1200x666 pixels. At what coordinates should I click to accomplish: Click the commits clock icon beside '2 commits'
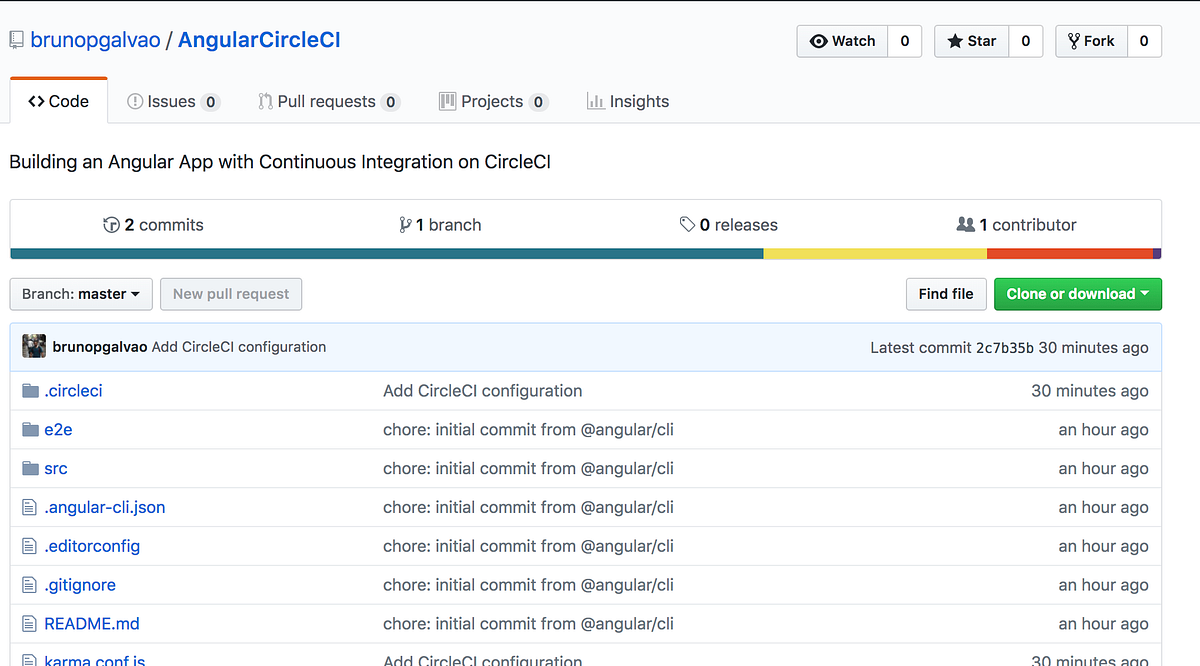coord(112,224)
